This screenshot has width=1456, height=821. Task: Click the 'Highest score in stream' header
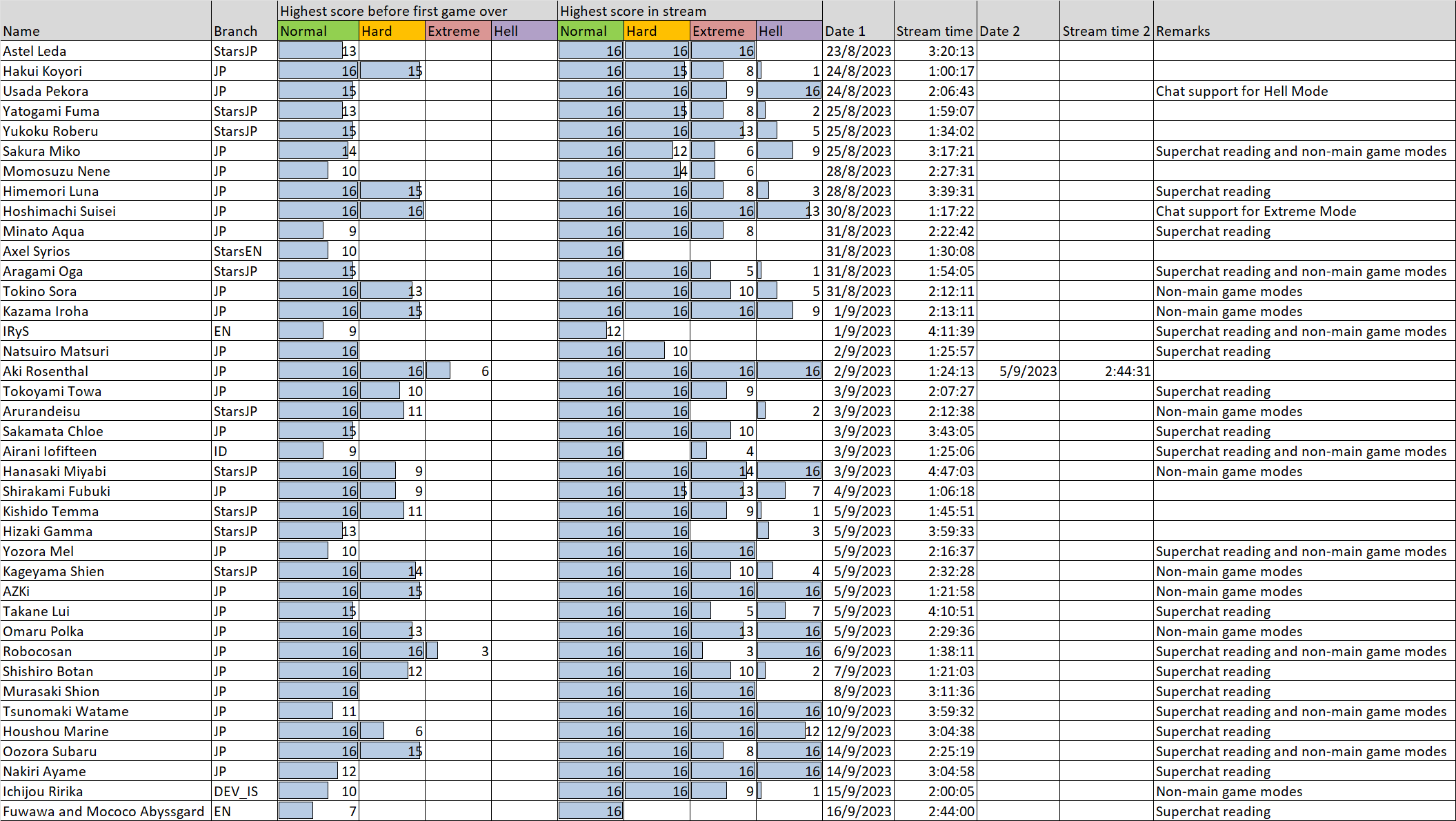[690, 11]
